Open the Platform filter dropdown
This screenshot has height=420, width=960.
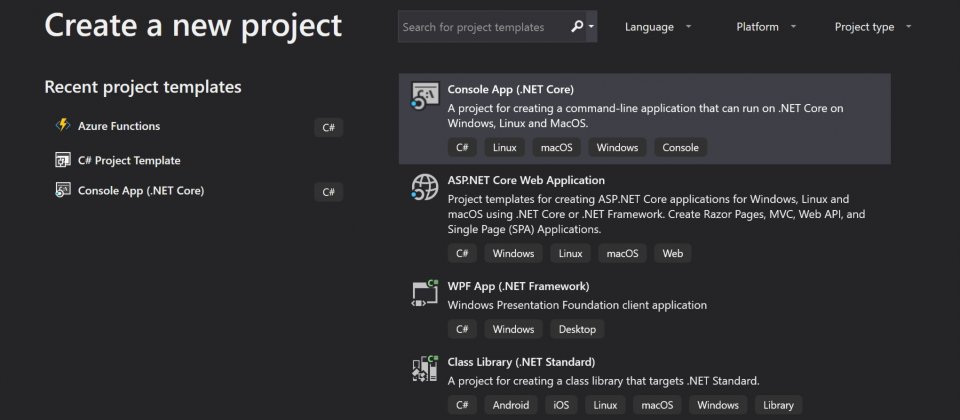point(767,27)
